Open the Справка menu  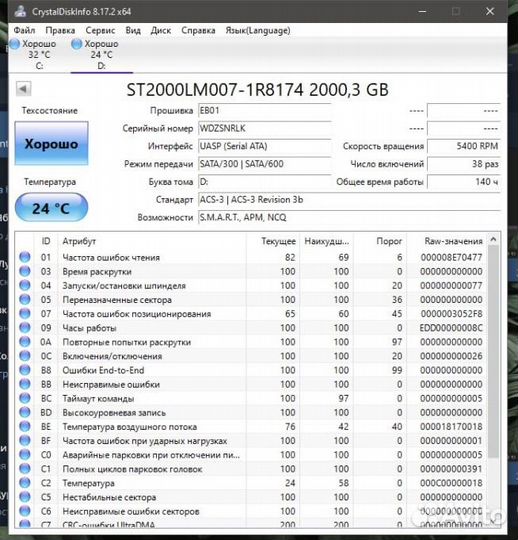point(198,31)
